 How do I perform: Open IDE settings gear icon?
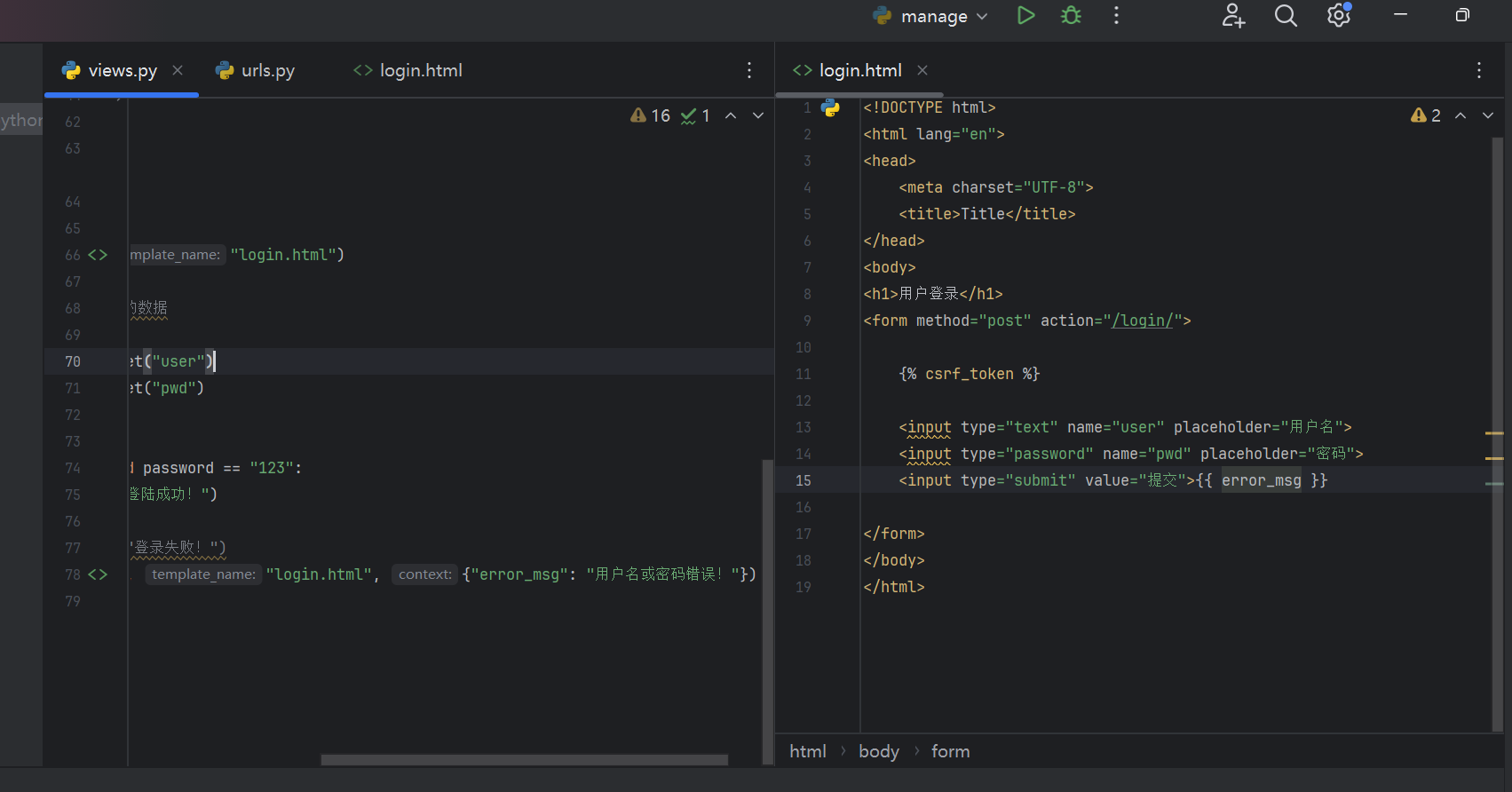coord(1339,15)
